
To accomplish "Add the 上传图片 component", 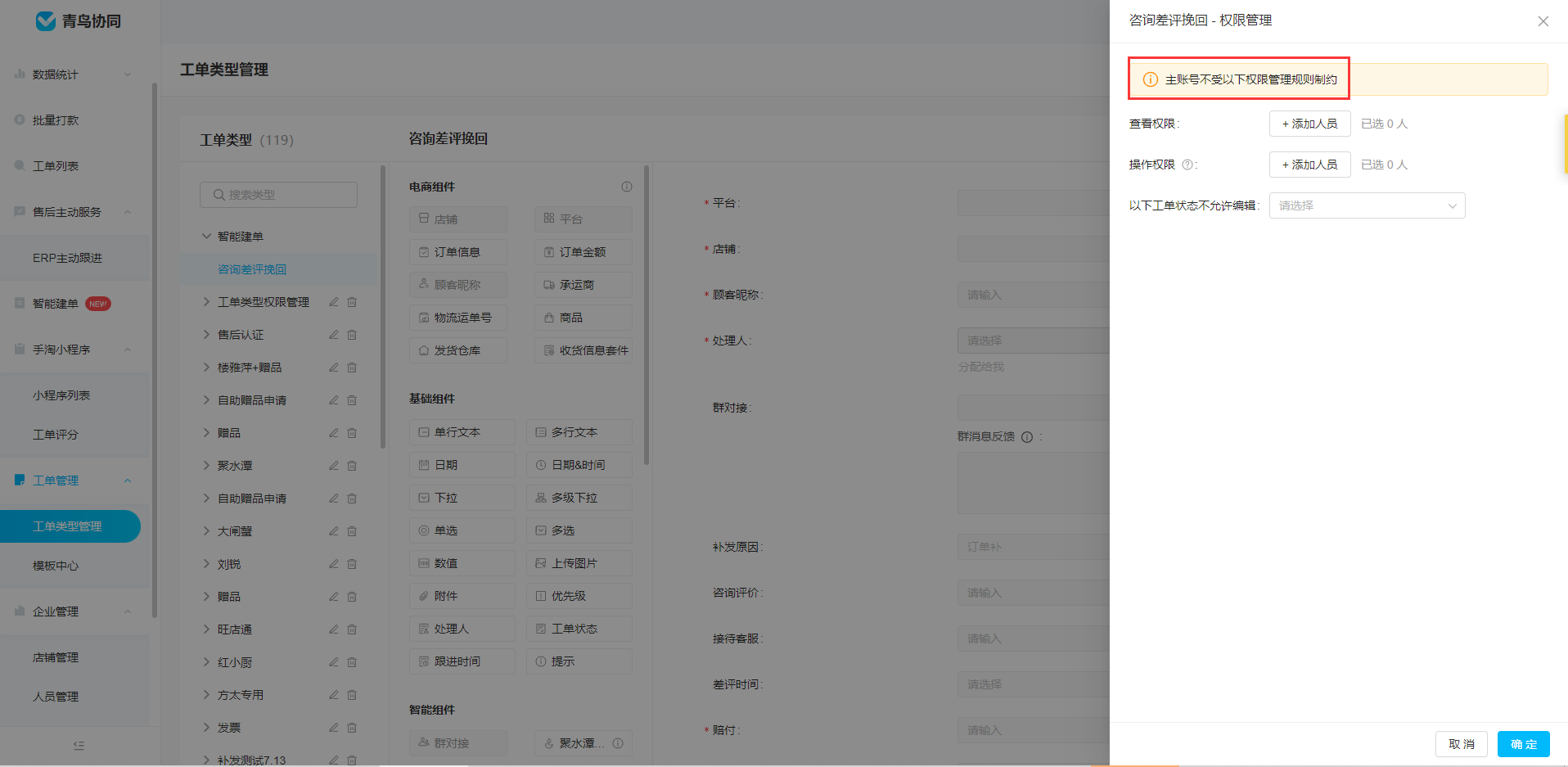I will [579, 563].
